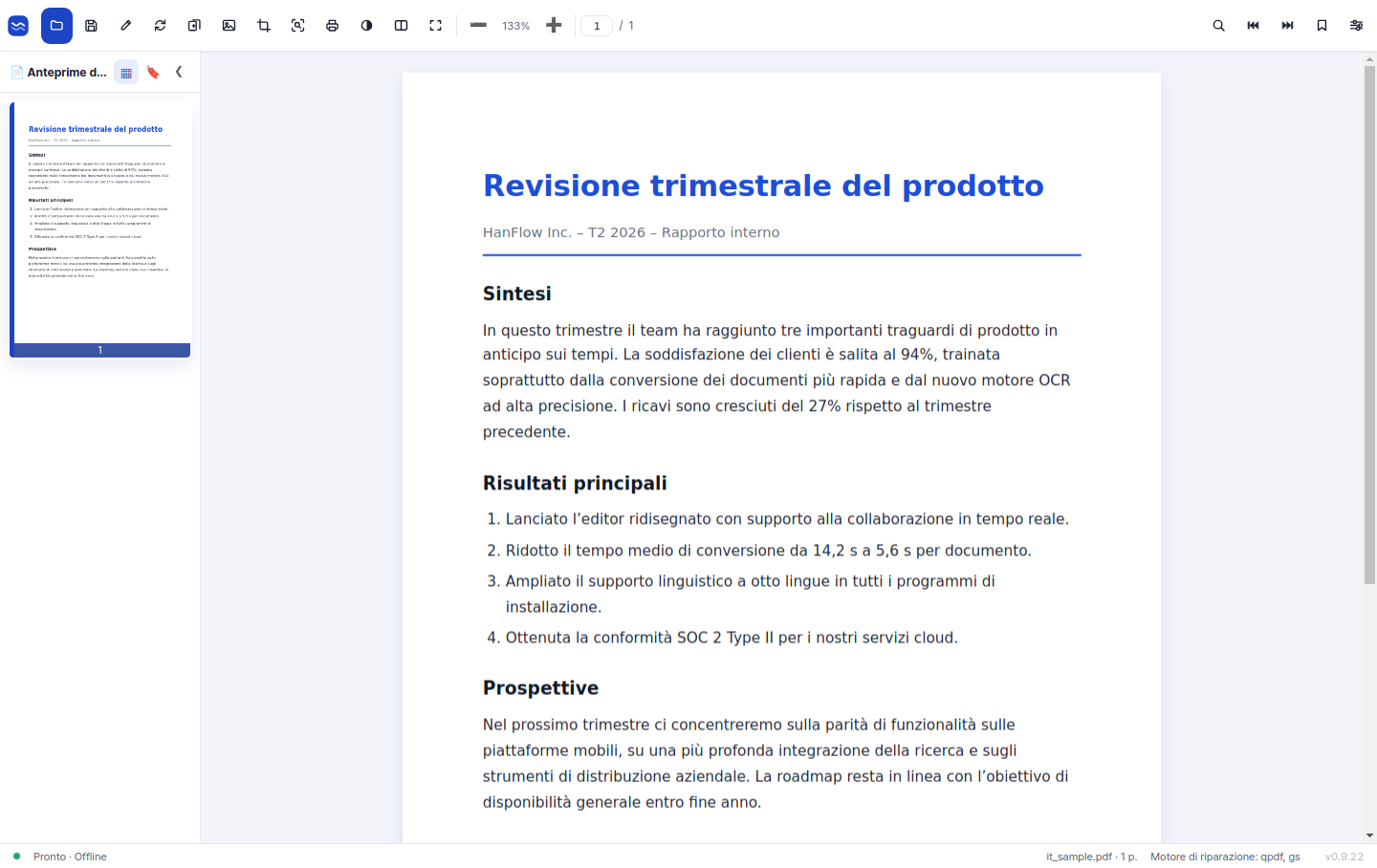
Task: Open settings with the sliders icon
Action: coord(1356,26)
